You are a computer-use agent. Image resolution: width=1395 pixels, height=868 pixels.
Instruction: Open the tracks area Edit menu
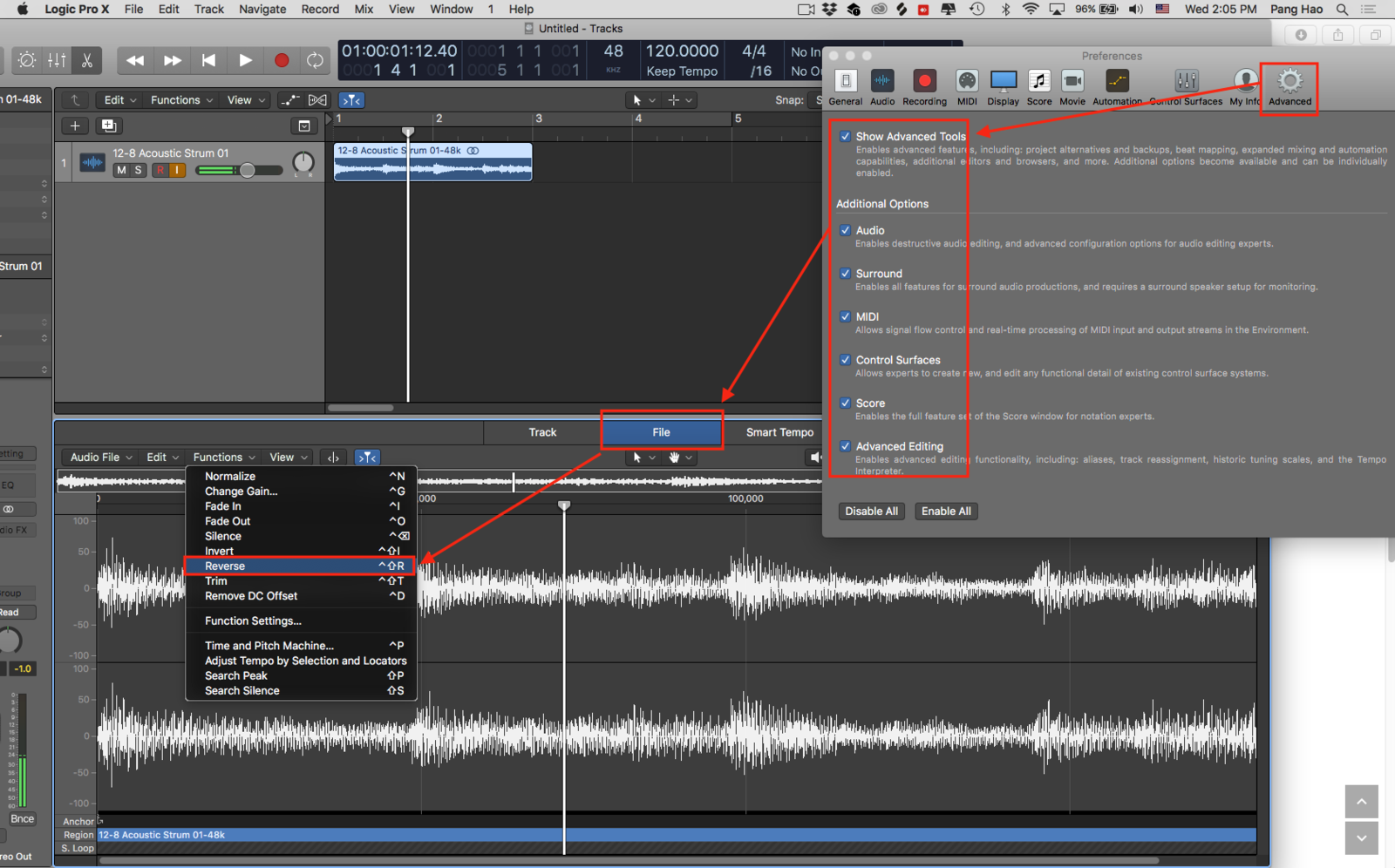(x=120, y=100)
